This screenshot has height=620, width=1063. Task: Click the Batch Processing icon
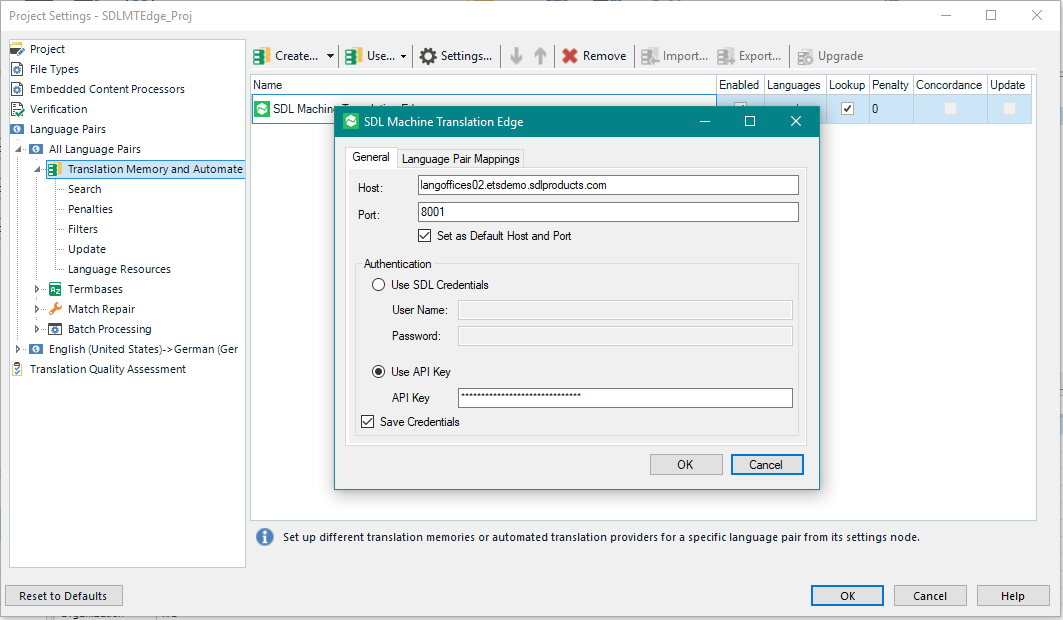tap(56, 329)
